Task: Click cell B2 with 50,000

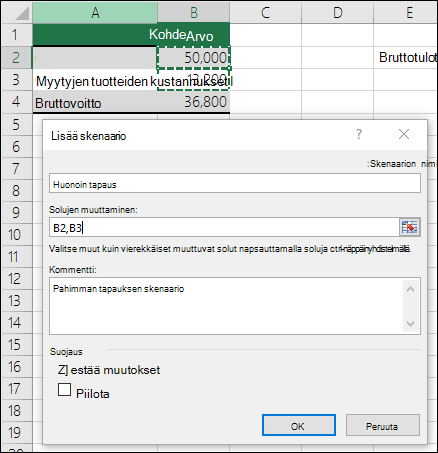Action: [x=194, y=58]
